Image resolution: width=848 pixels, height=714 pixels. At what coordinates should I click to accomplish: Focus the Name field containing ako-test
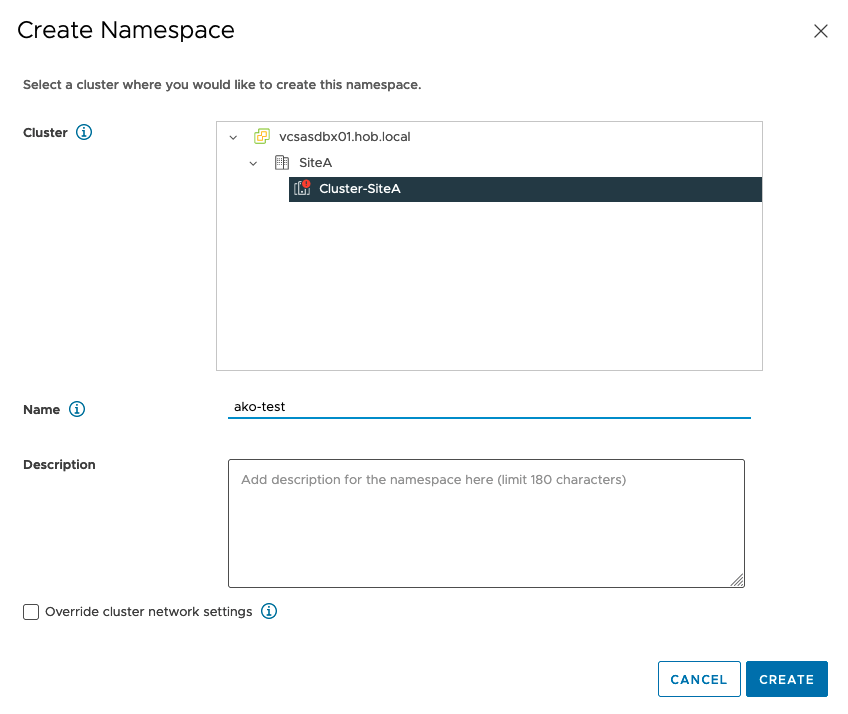[x=488, y=407]
